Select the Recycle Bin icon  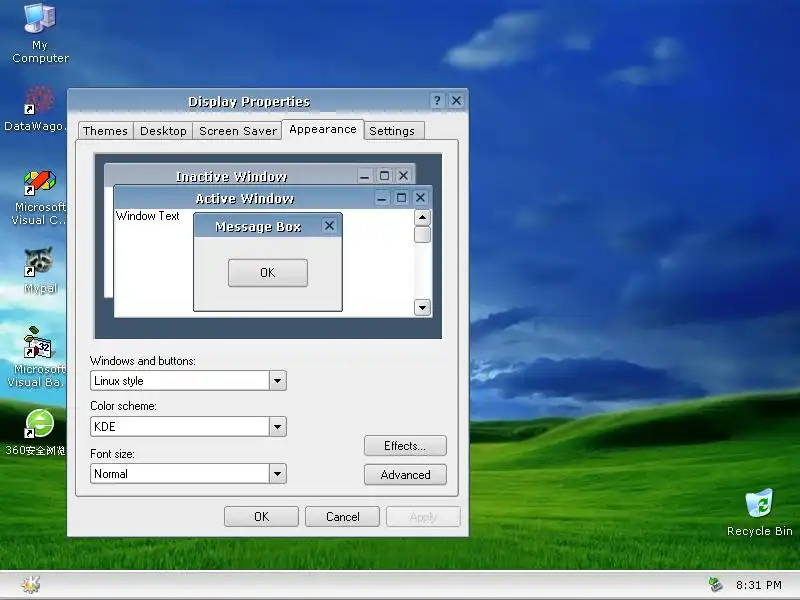click(x=759, y=512)
